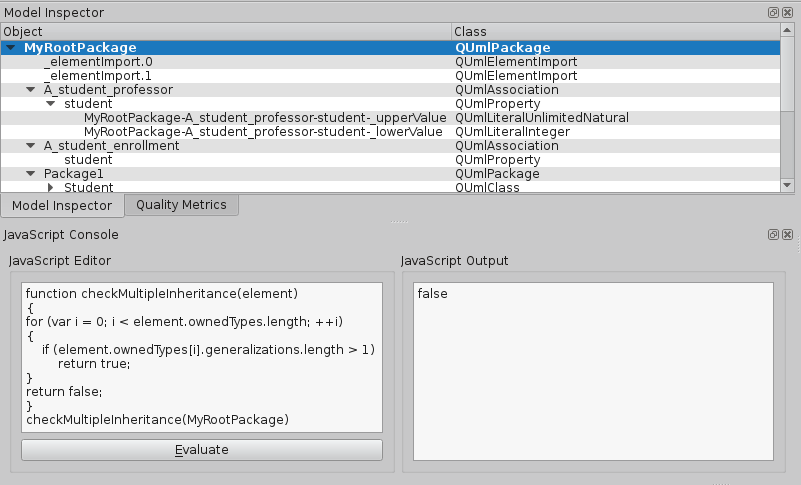
Task: Select the A_student_enrollment row
Action: click(x=390, y=146)
